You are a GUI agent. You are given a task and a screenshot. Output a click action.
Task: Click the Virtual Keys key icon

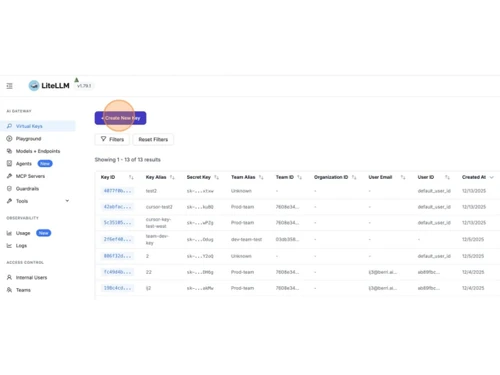coord(9,126)
